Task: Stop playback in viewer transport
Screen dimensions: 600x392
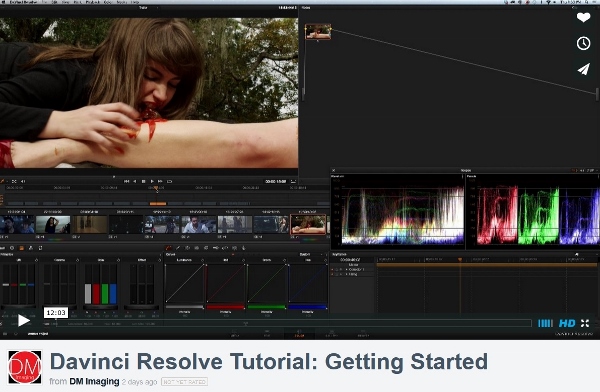Action: click(x=143, y=181)
